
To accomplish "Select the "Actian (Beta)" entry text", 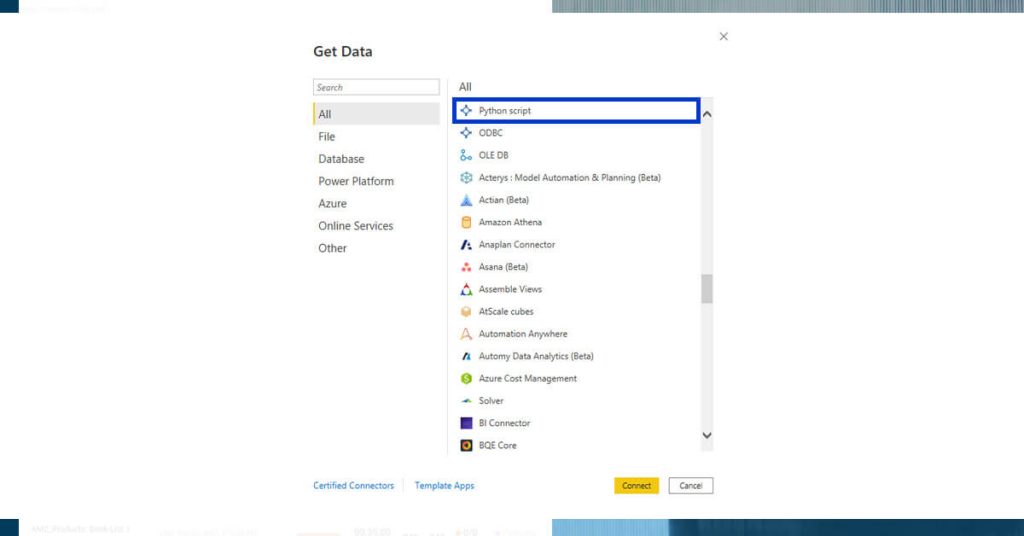I will click(x=504, y=200).
